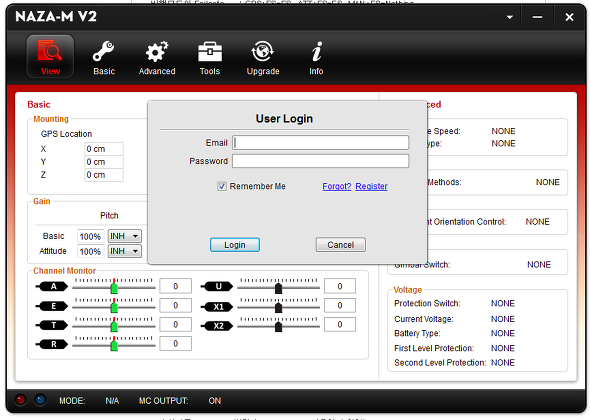Open the View page icon

coord(50,56)
